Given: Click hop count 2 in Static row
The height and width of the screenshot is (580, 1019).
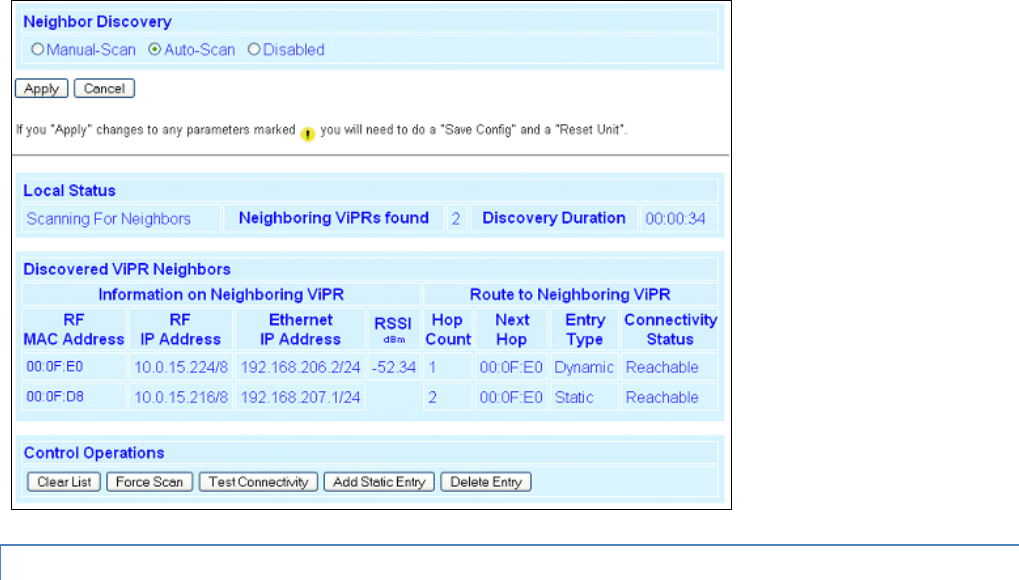Looking at the screenshot, I should (433, 397).
